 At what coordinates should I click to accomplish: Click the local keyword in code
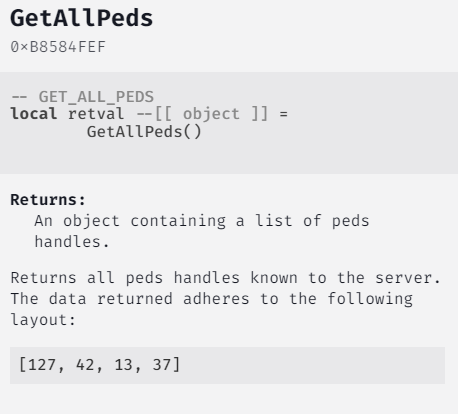pyautogui.click(x=34, y=114)
